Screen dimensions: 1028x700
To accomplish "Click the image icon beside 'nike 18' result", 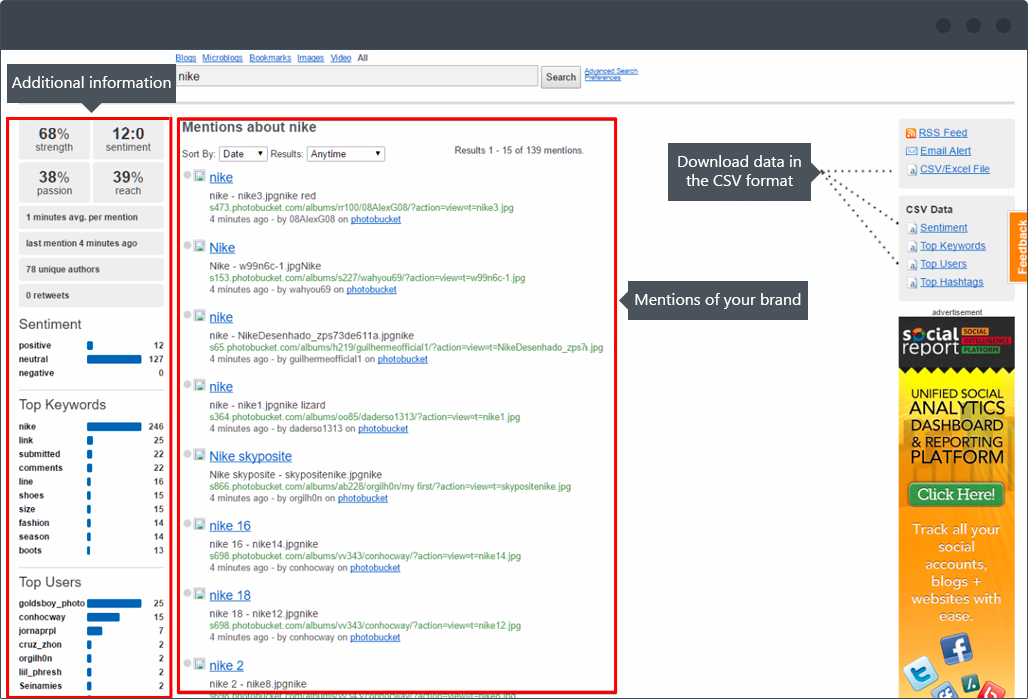I will pos(199,594).
